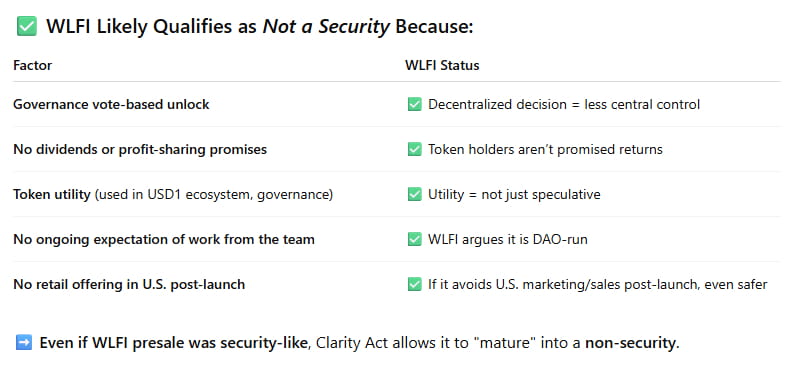Select the Factor column header
The height and width of the screenshot is (371, 792).
(33, 65)
